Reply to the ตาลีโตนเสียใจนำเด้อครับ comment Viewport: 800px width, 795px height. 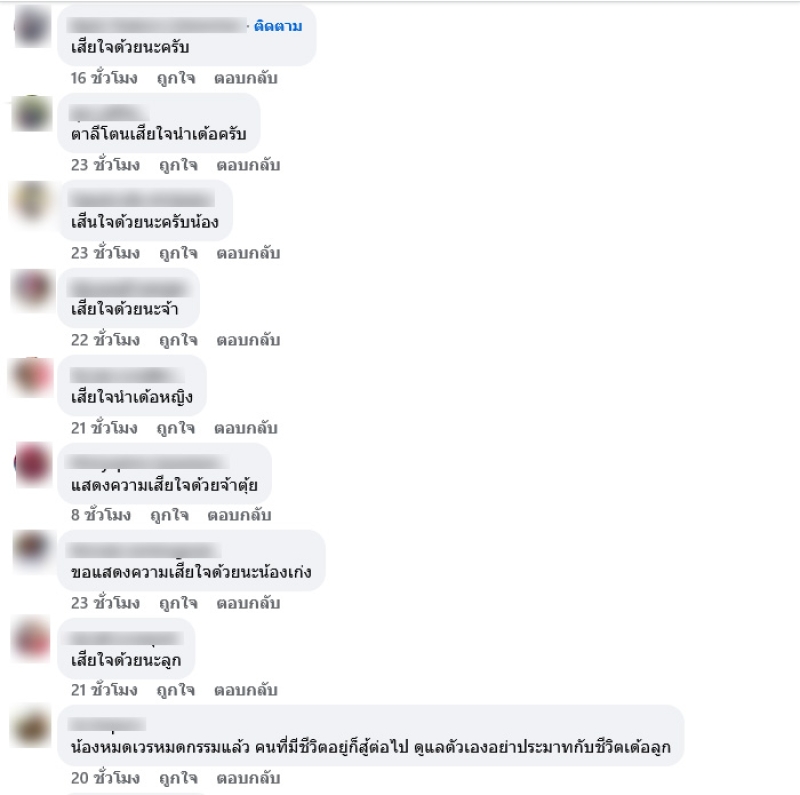248,165
